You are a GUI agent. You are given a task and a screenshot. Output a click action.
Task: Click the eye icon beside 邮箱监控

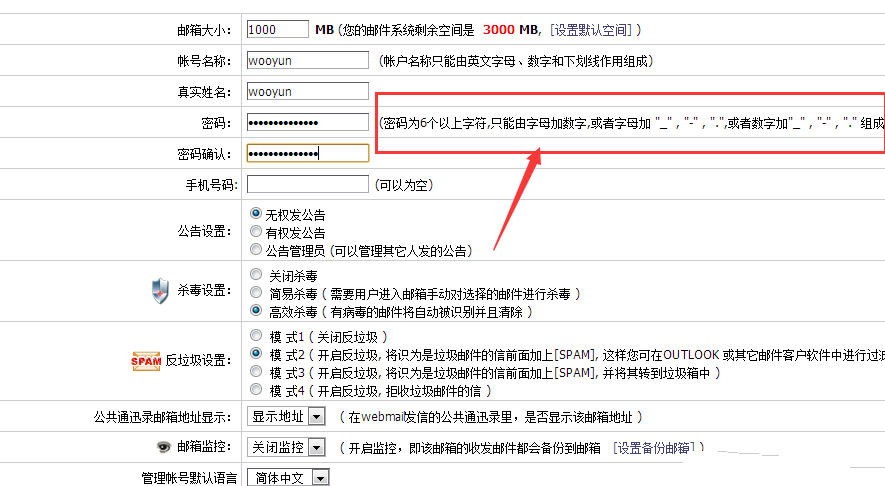pyautogui.click(x=163, y=447)
